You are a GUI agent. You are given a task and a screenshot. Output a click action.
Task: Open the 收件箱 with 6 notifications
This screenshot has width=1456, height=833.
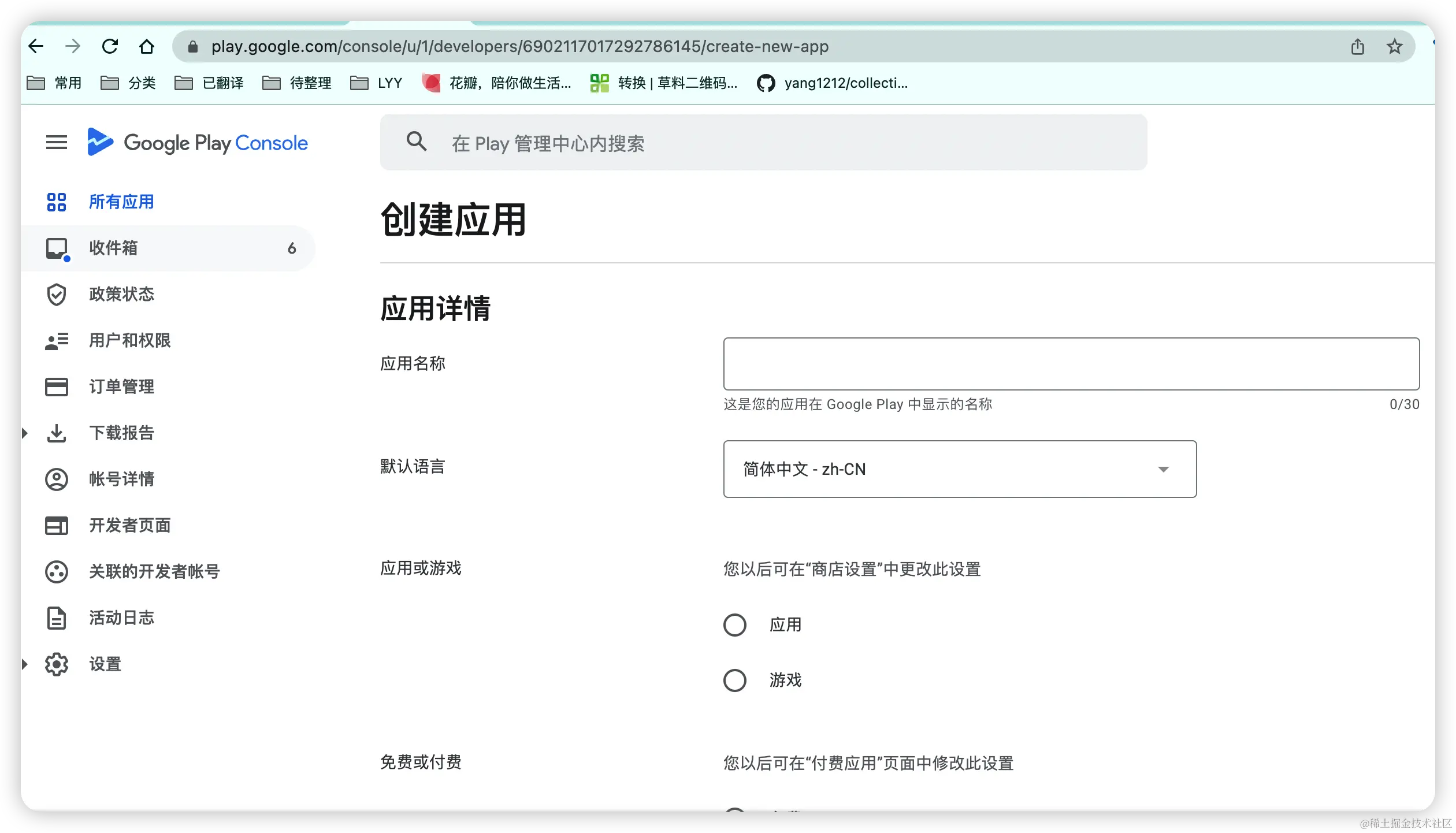pos(114,248)
